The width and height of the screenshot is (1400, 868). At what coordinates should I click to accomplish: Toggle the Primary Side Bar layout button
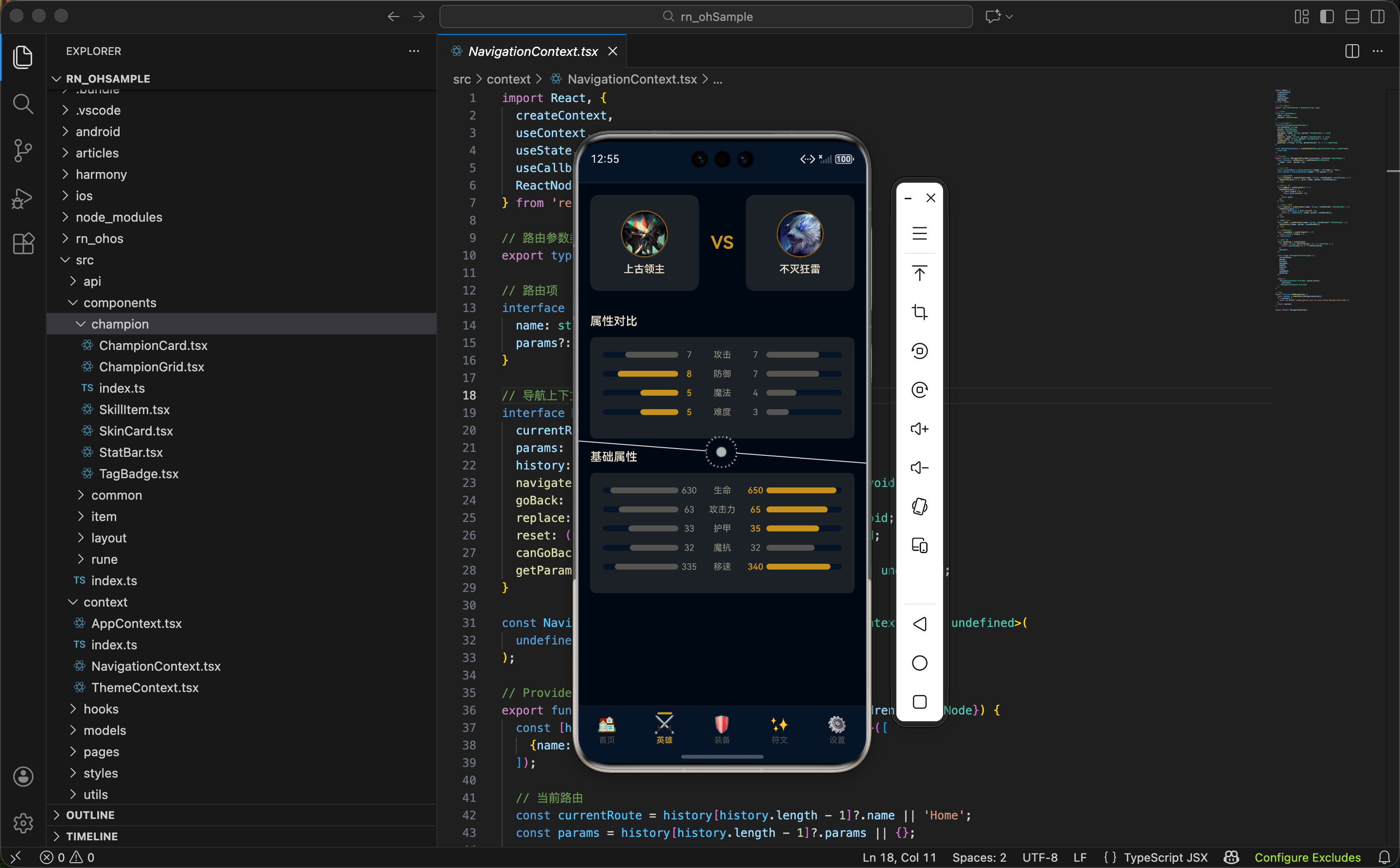1327,17
